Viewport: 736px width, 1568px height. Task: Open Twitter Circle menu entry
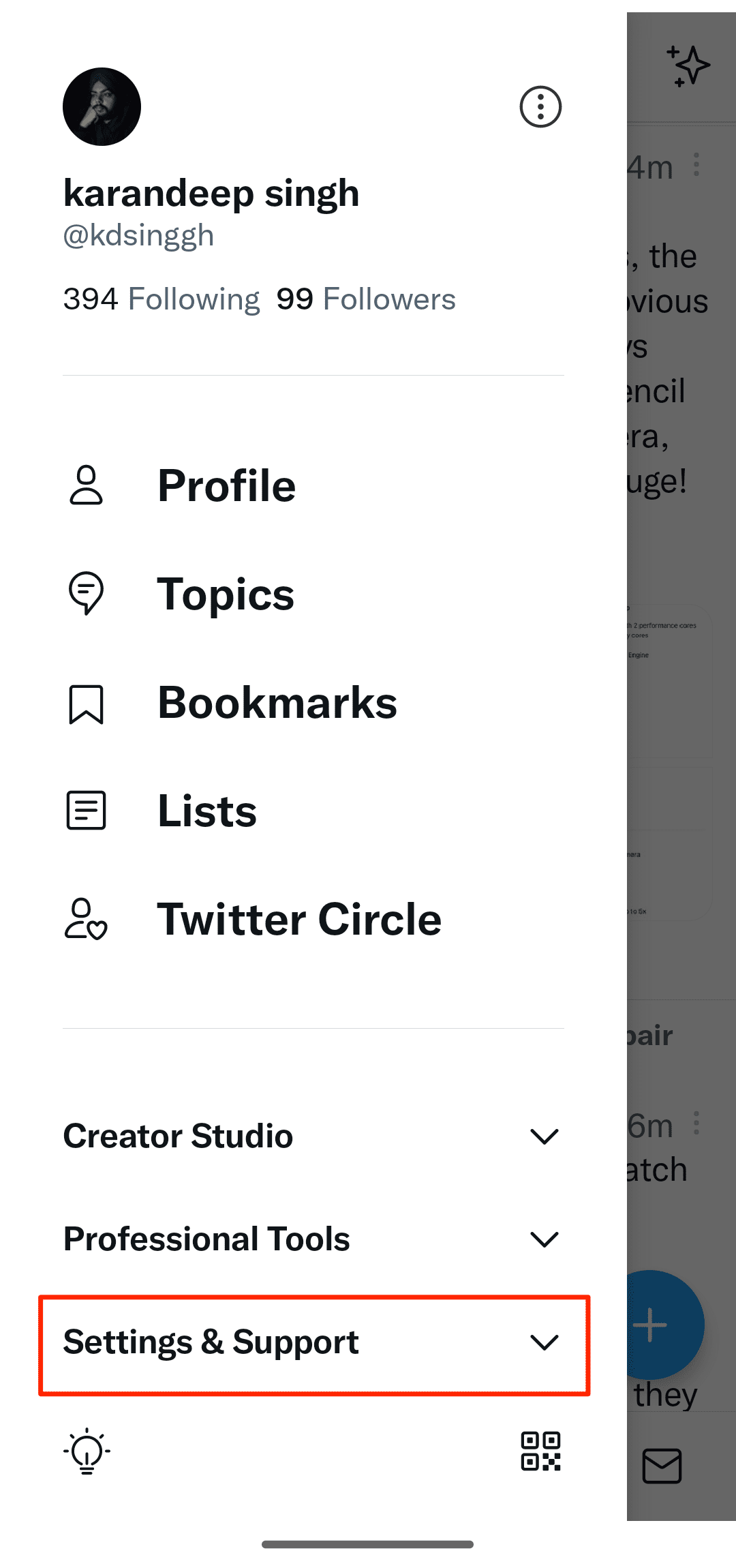[x=299, y=919]
